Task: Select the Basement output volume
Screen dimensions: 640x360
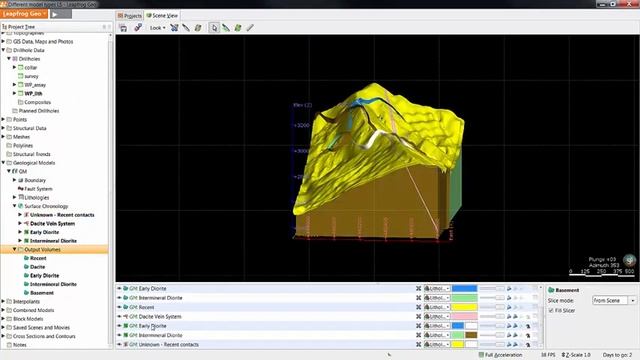Action: (x=42, y=293)
